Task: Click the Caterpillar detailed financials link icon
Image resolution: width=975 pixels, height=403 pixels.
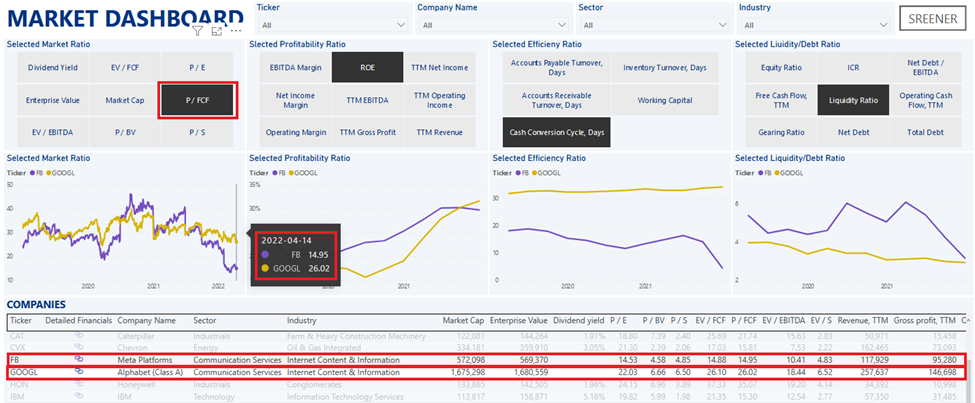Action: click(78, 335)
